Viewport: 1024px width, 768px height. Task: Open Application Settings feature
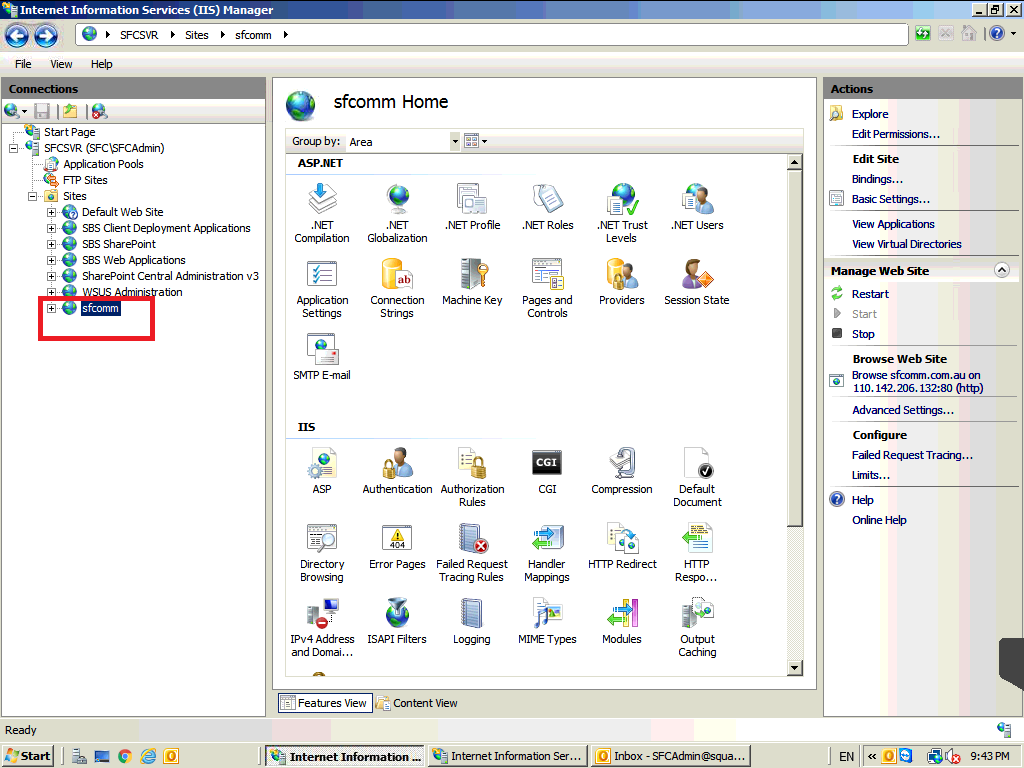pyautogui.click(x=322, y=288)
